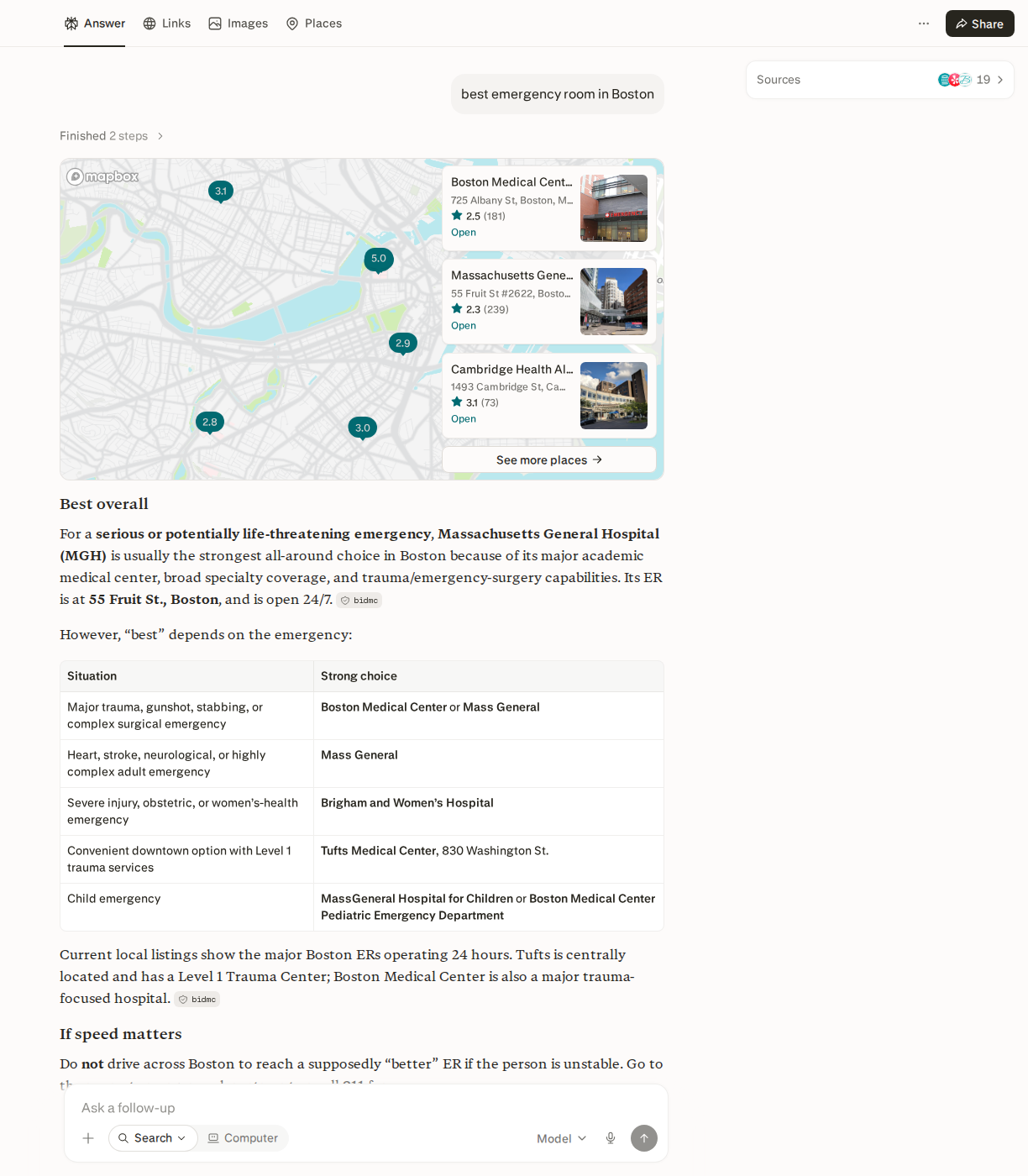The image size is (1028, 1176).
Task: Click See more places button
Action: click(x=549, y=459)
